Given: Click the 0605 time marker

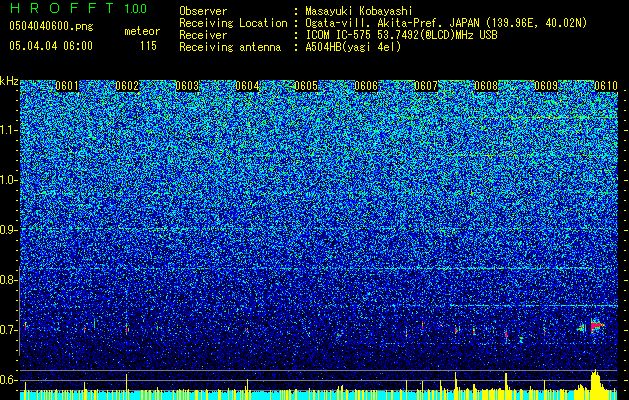Looking at the screenshot, I should [x=306, y=86].
